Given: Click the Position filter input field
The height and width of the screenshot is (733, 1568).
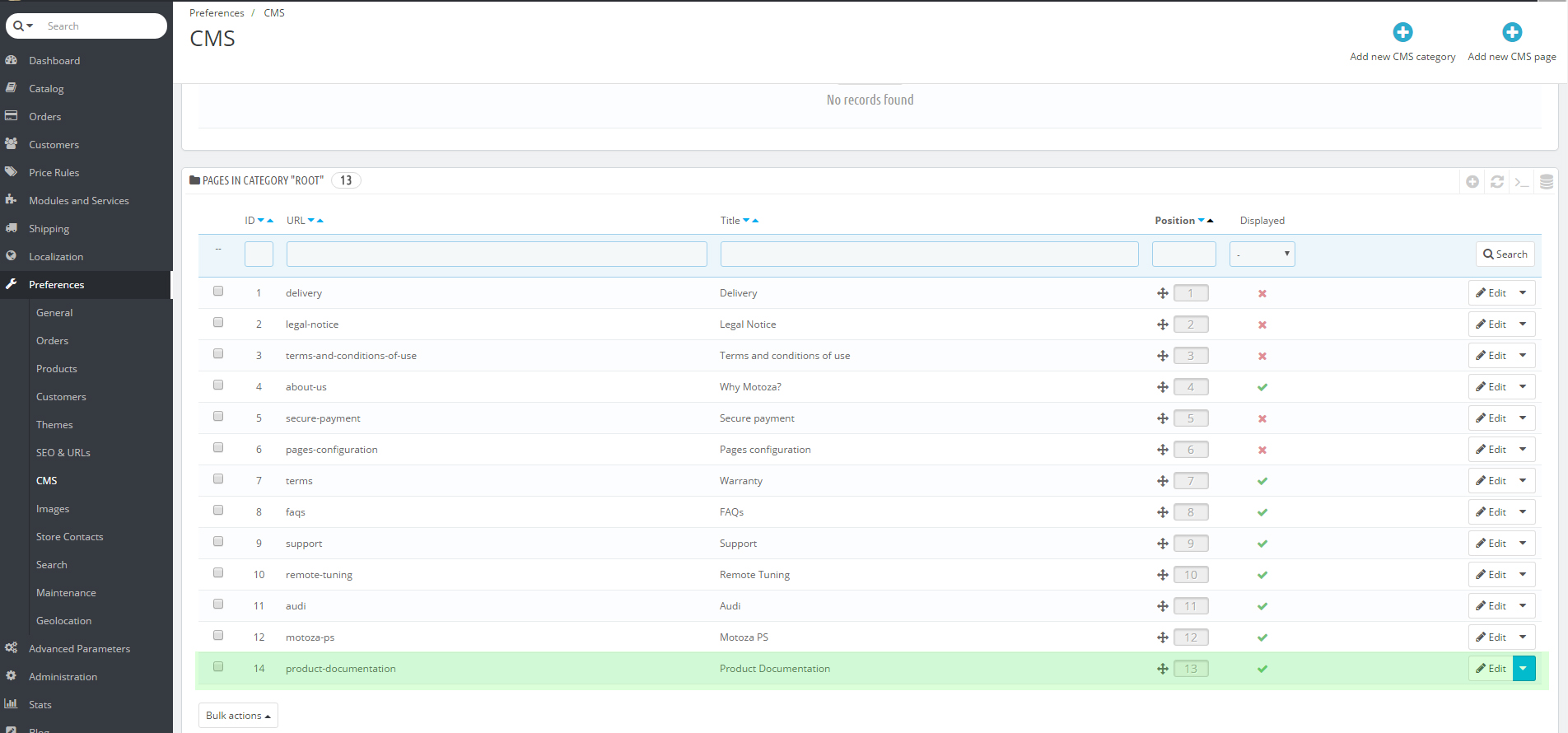Looking at the screenshot, I should click(x=1184, y=254).
